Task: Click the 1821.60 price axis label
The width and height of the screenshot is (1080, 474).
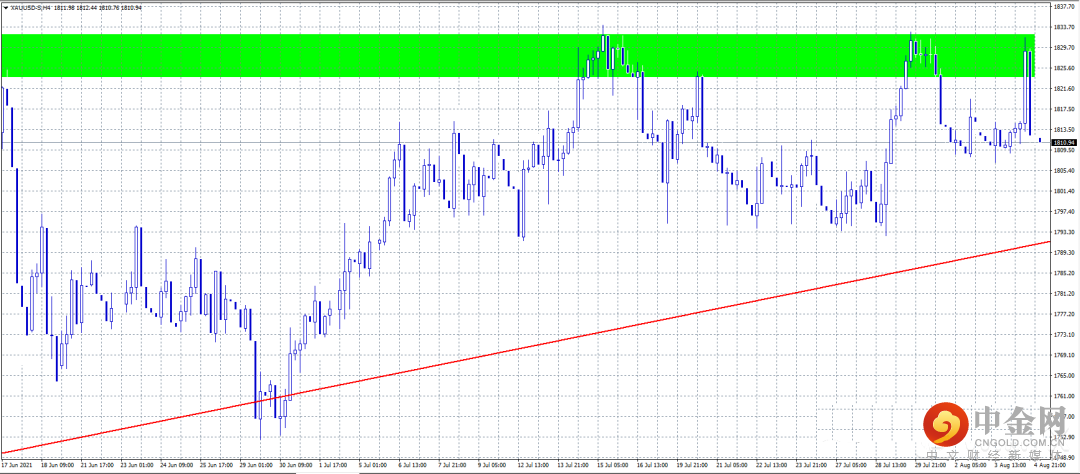Action: (1065, 89)
